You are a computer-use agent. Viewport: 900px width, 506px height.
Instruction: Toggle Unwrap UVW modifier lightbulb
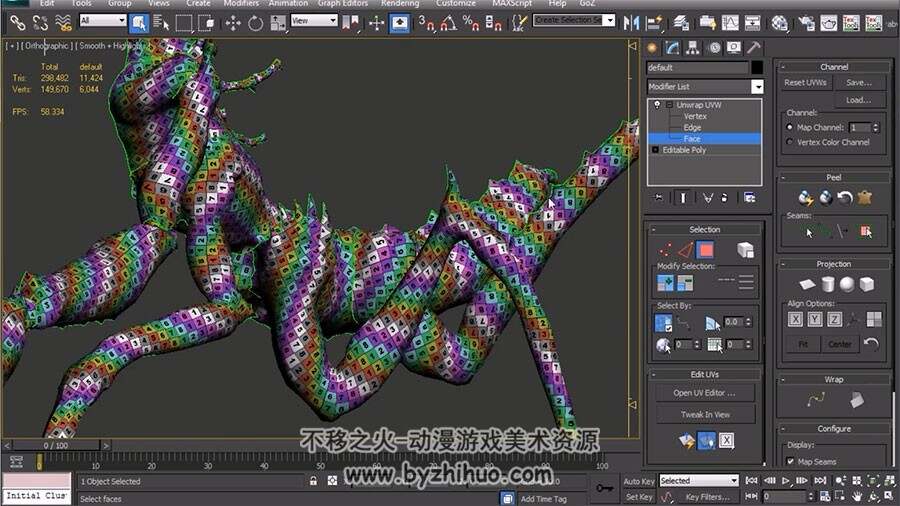click(x=657, y=105)
